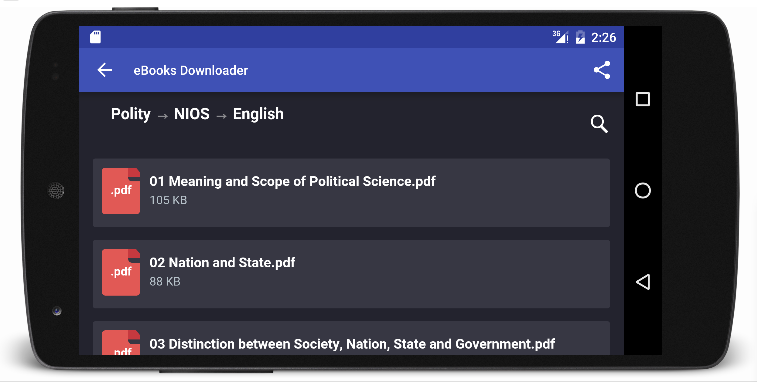
Task: Open 02 Nation and State.pdf
Action: tap(351, 274)
